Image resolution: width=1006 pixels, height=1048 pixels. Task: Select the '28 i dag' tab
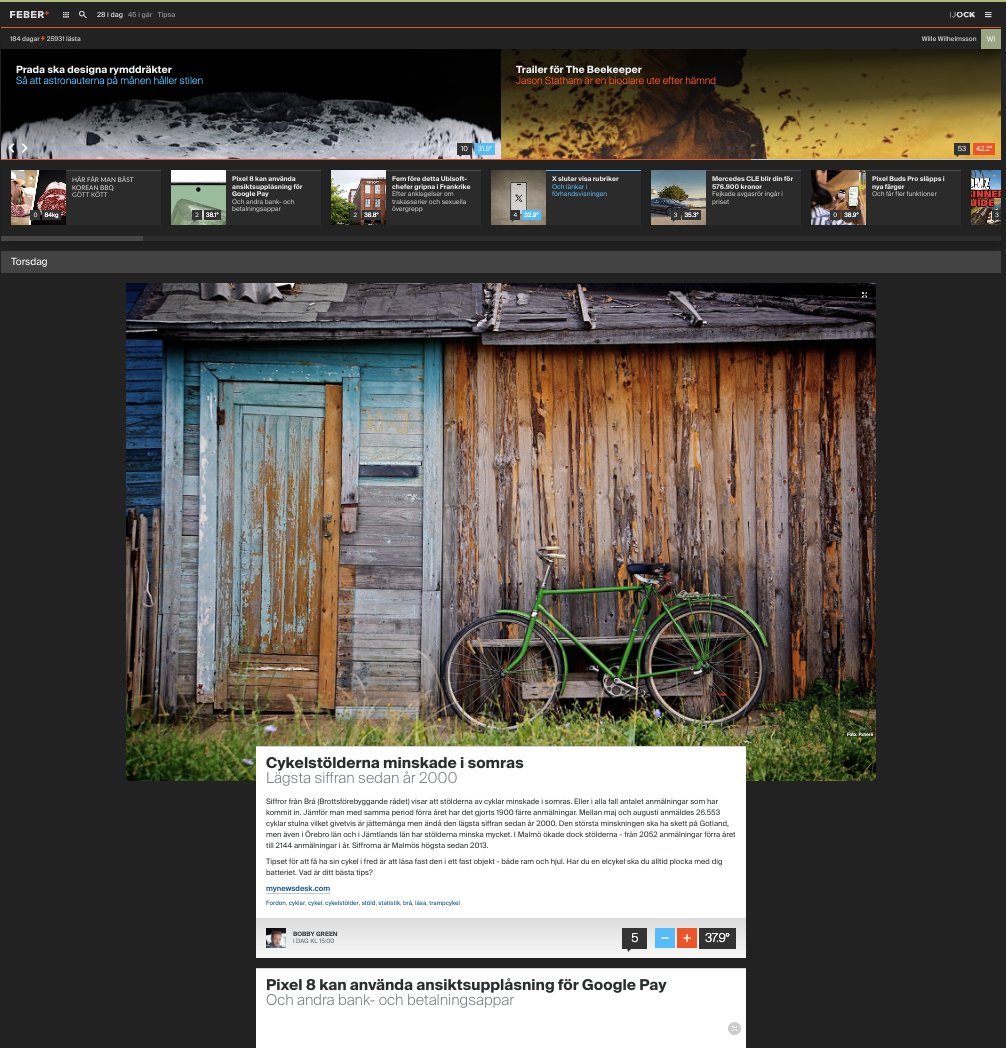point(110,15)
